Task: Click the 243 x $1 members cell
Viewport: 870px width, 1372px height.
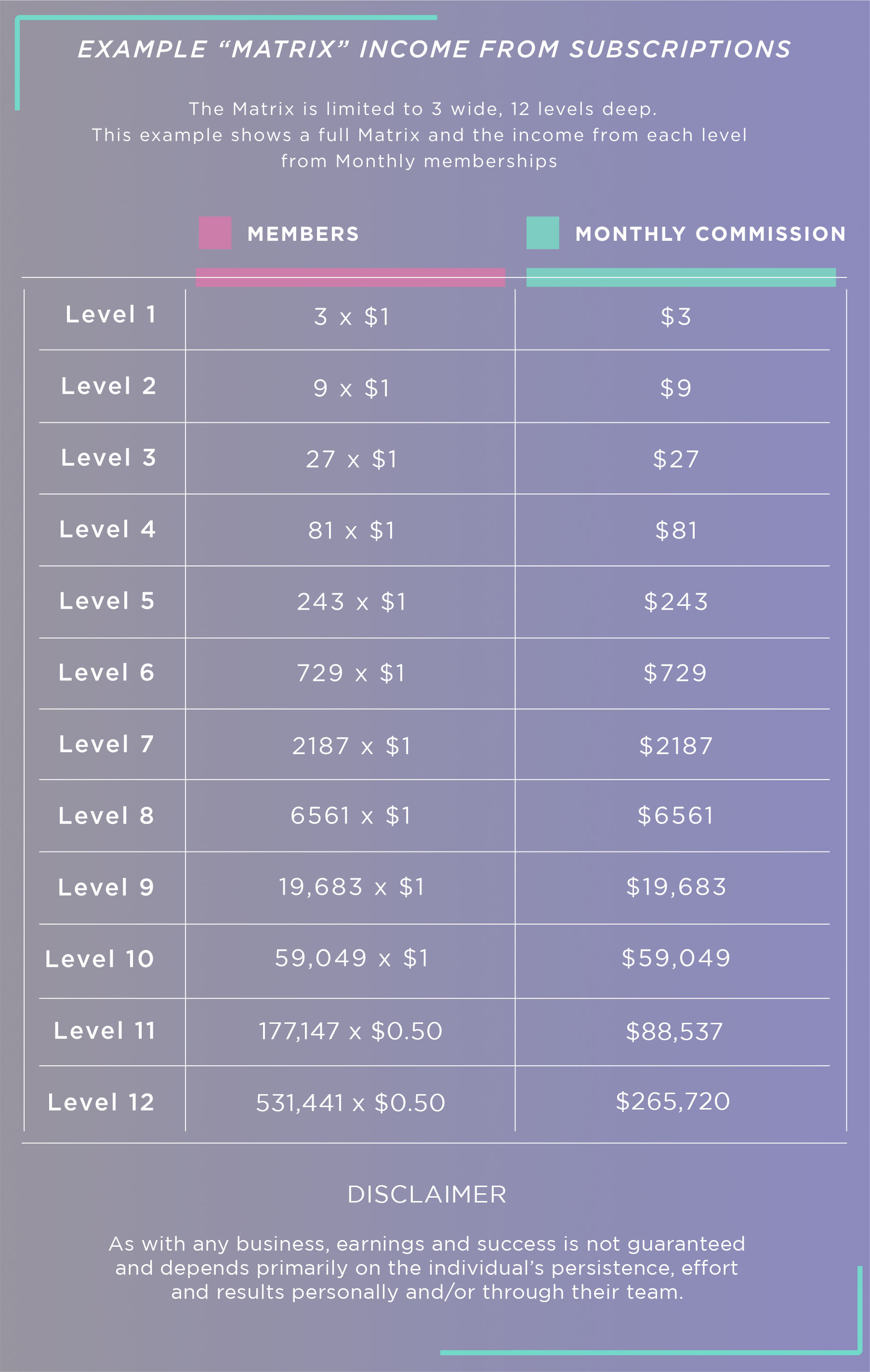Action: pyautogui.click(x=352, y=601)
